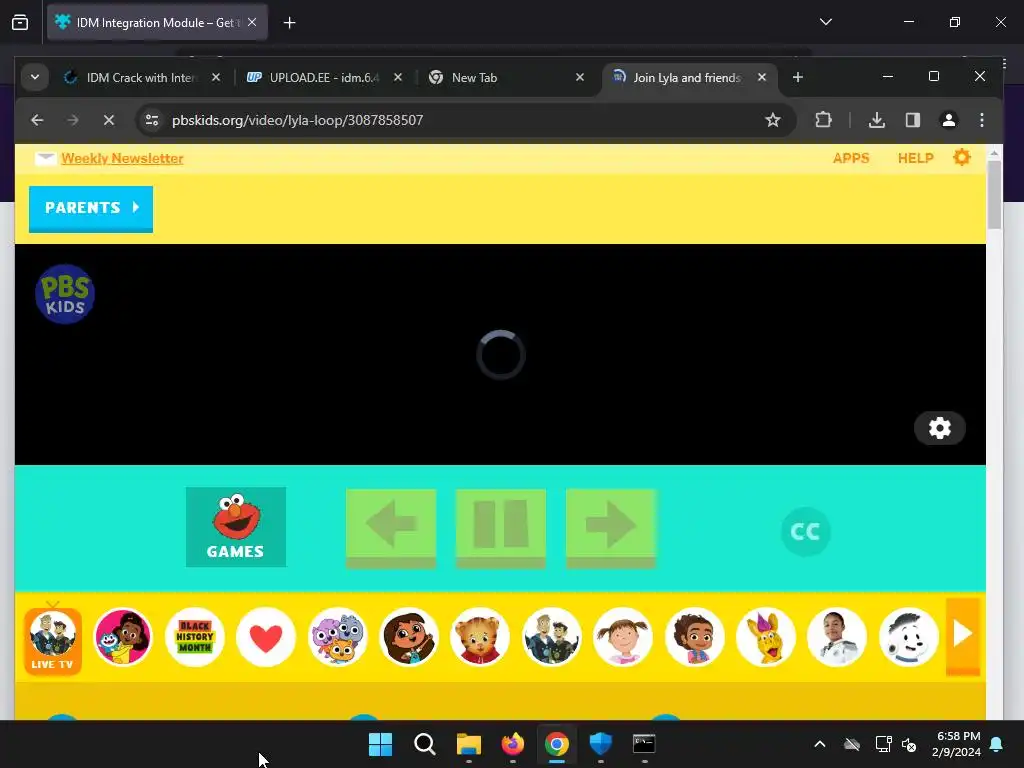Viewport: 1024px width, 768px height.
Task: Open Windows Security shield in taskbar
Action: (x=601, y=744)
